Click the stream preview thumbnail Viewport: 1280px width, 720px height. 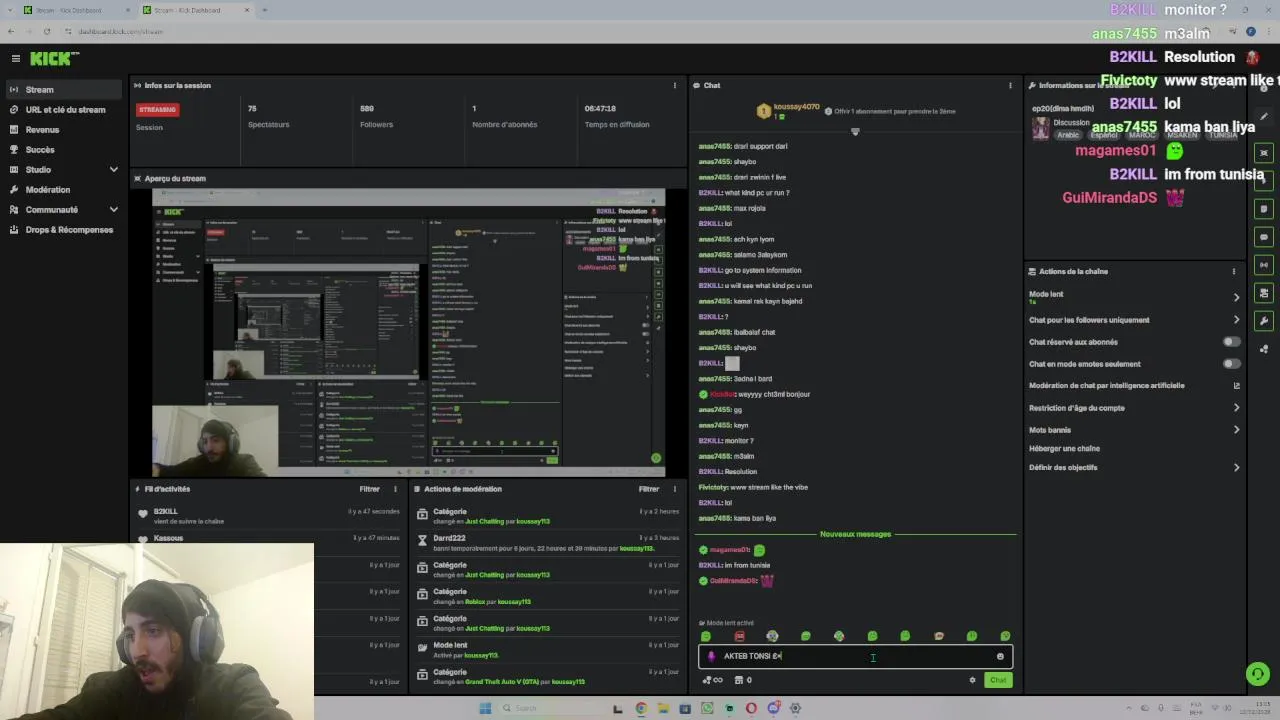pyautogui.click(x=408, y=332)
